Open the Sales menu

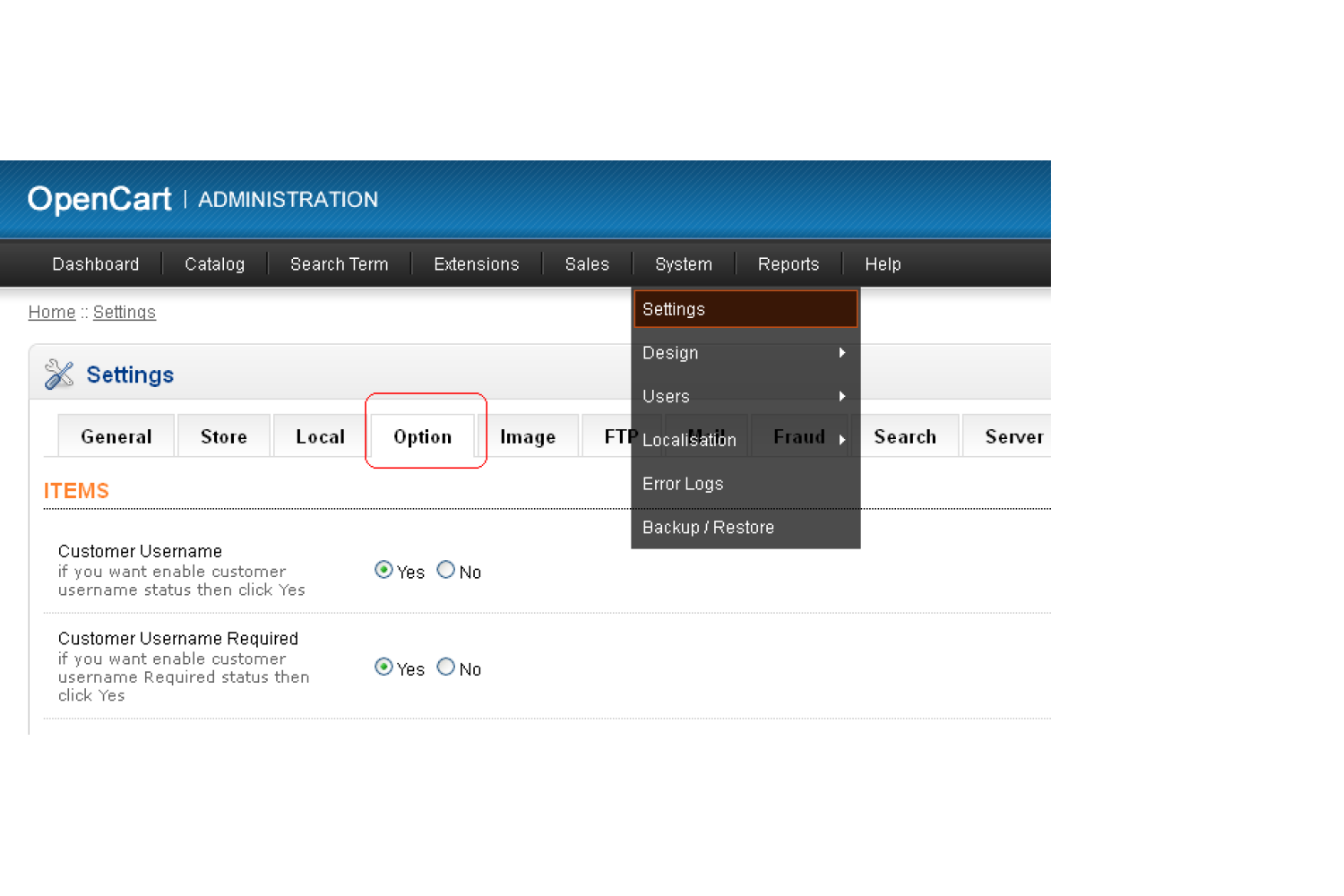coord(587,264)
